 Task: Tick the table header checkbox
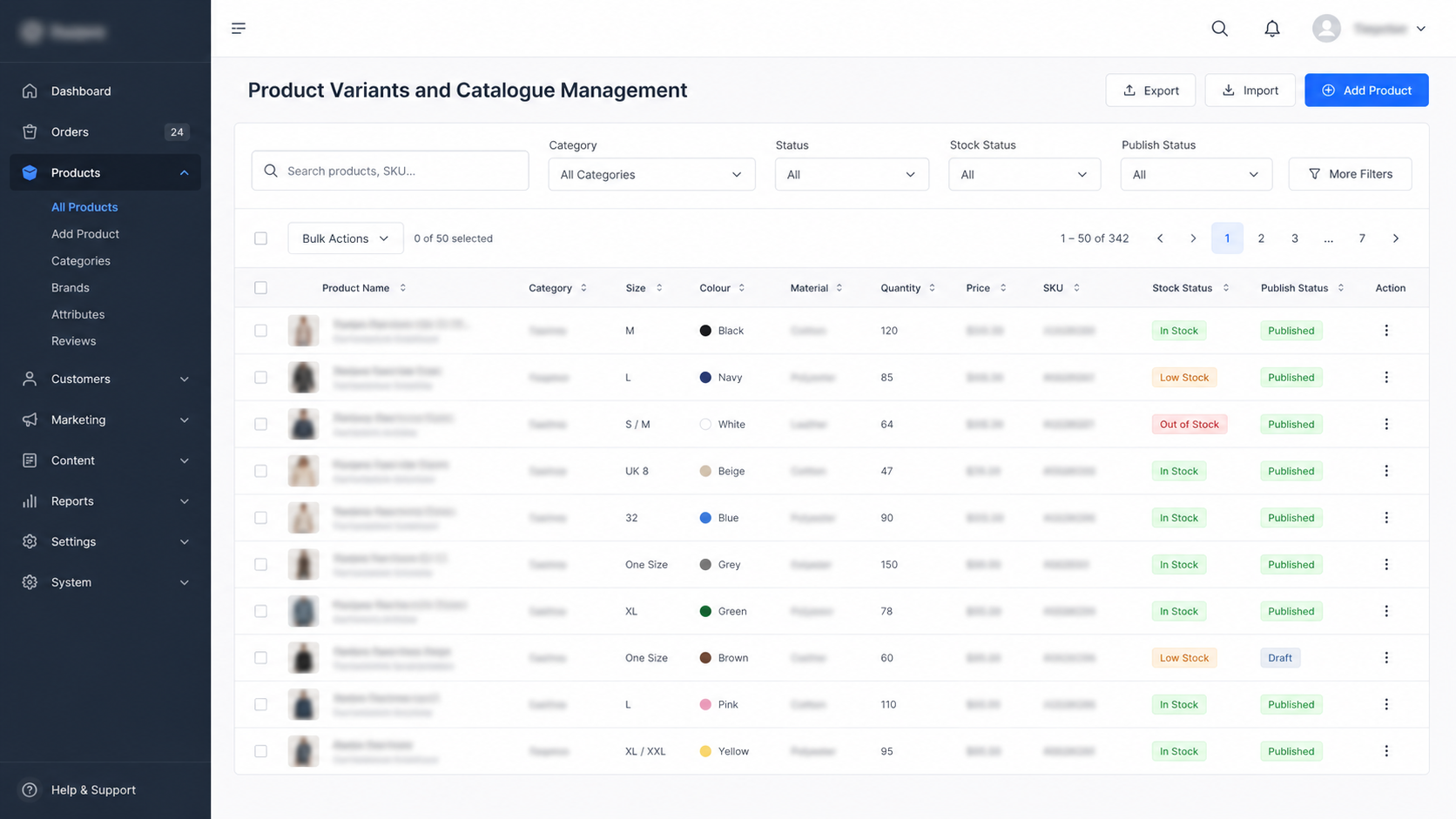pyautogui.click(x=260, y=288)
